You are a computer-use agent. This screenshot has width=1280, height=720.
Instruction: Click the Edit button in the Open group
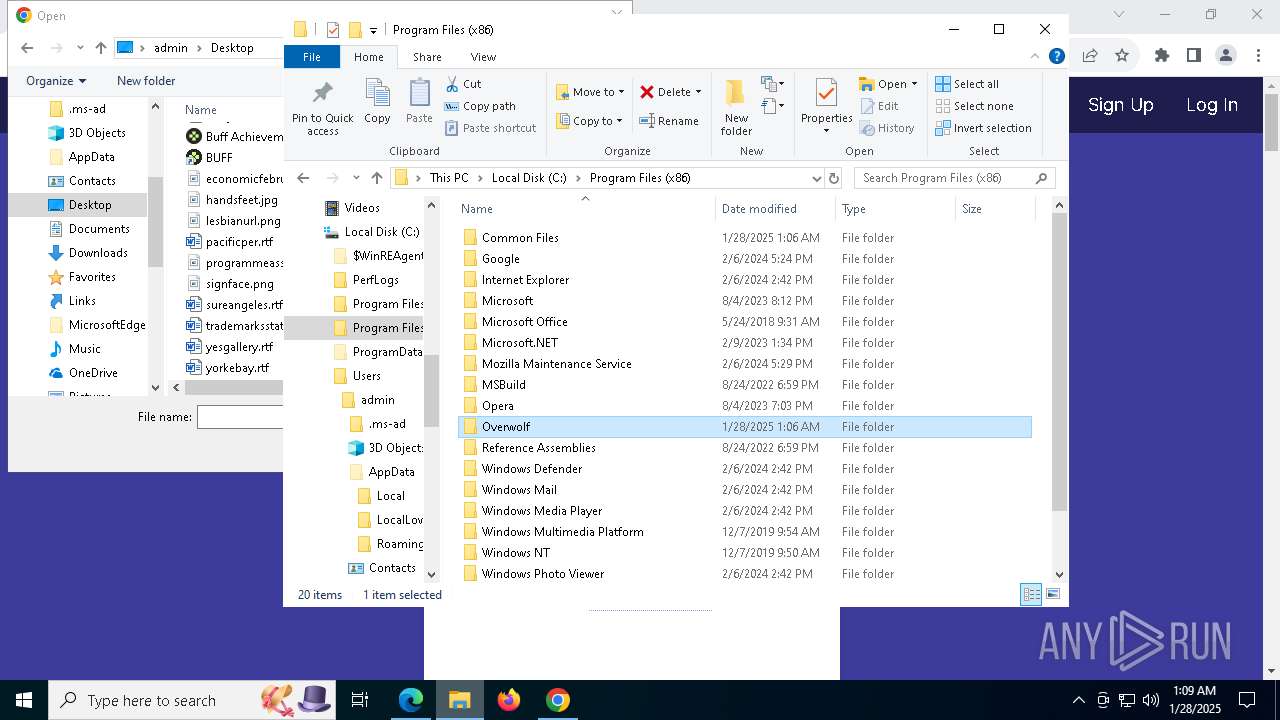(x=879, y=106)
